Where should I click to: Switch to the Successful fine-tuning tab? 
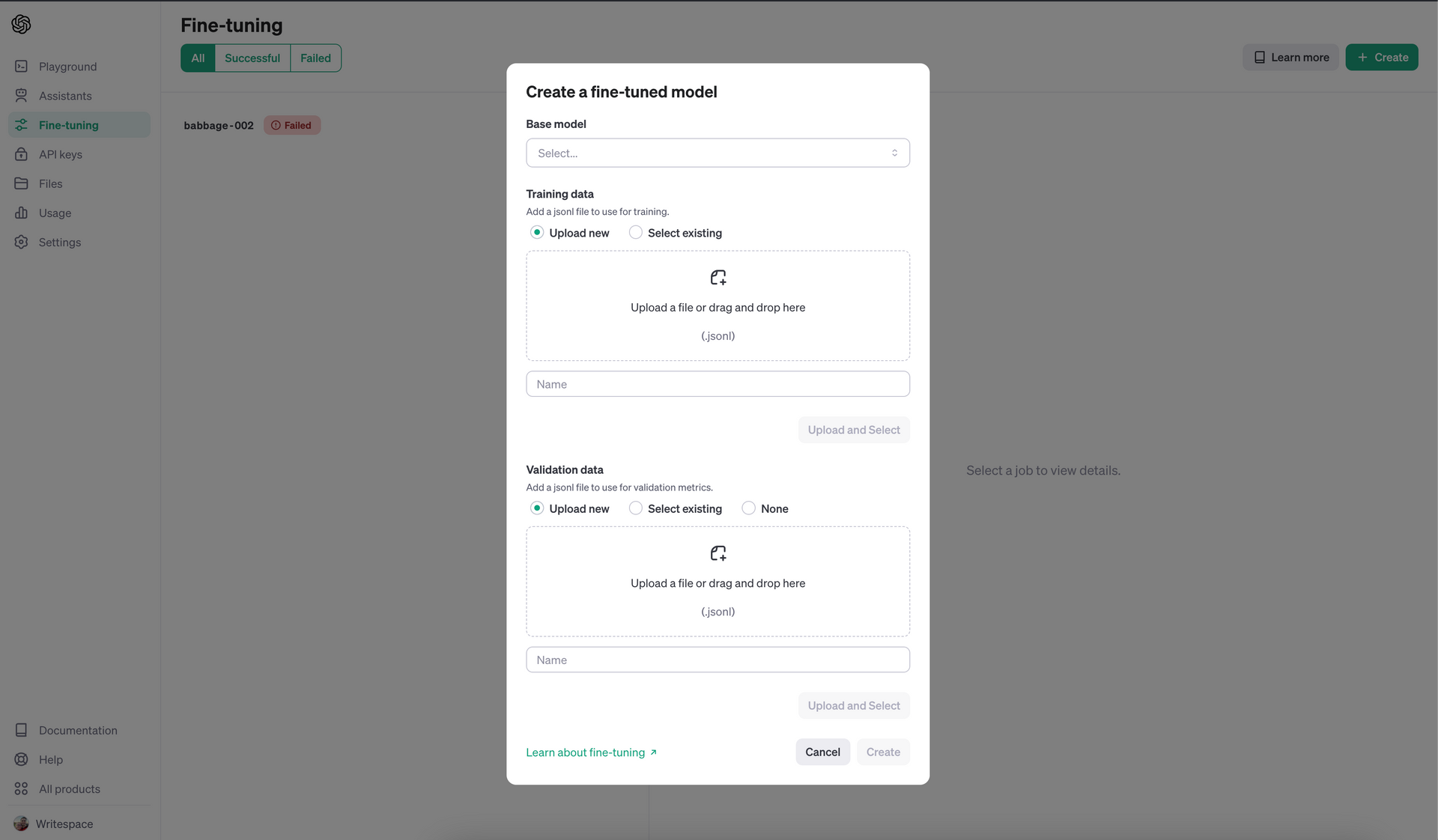(x=252, y=57)
